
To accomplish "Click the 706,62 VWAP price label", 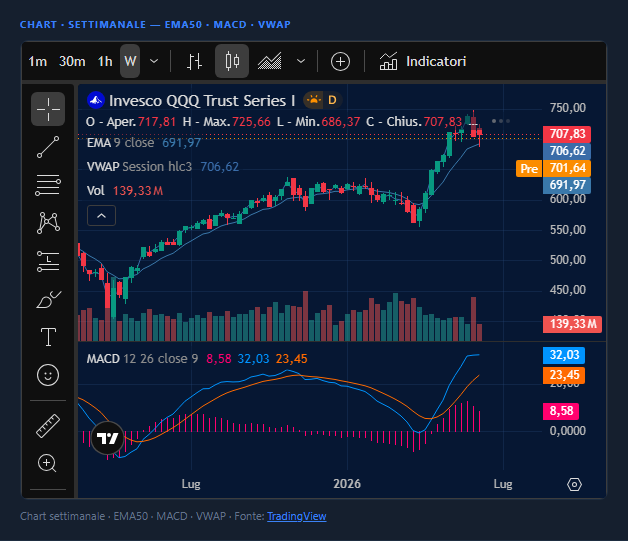I will (567, 151).
